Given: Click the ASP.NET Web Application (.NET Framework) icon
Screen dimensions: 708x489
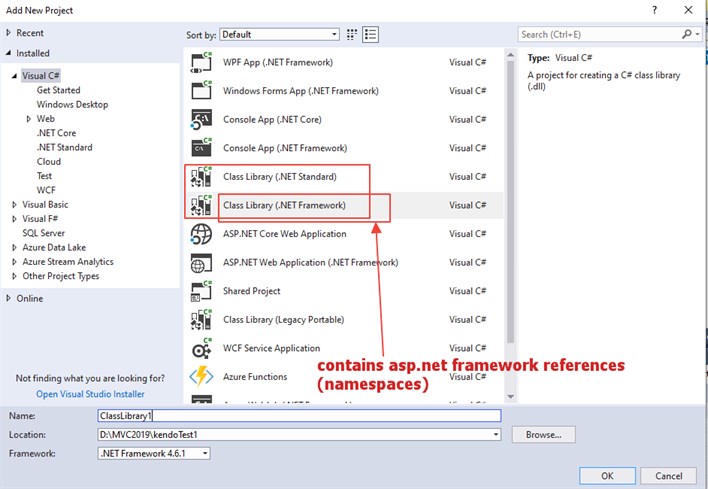Looking at the screenshot, I should tap(201, 262).
